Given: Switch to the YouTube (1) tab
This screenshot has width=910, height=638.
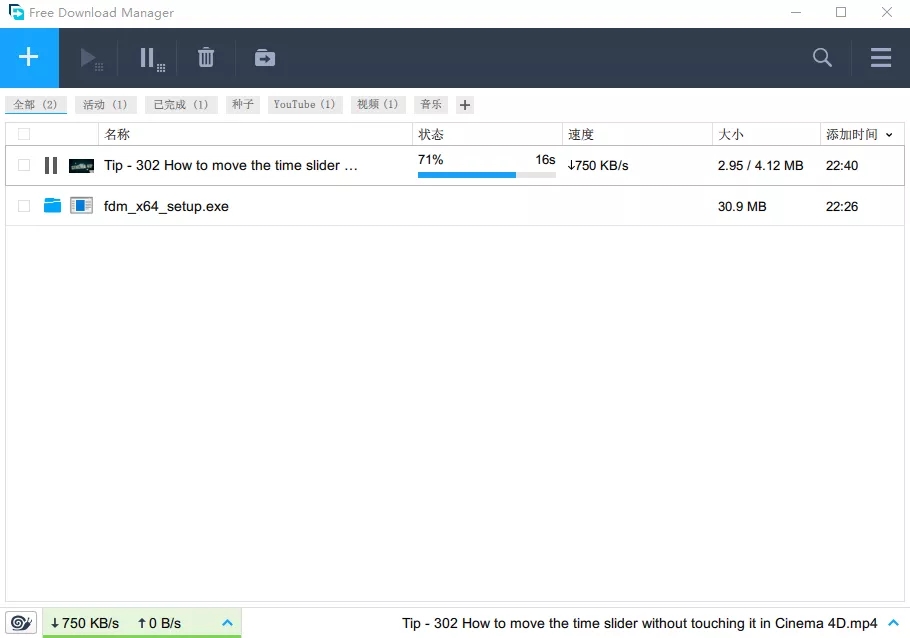Looking at the screenshot, I should tap(305, 104).
